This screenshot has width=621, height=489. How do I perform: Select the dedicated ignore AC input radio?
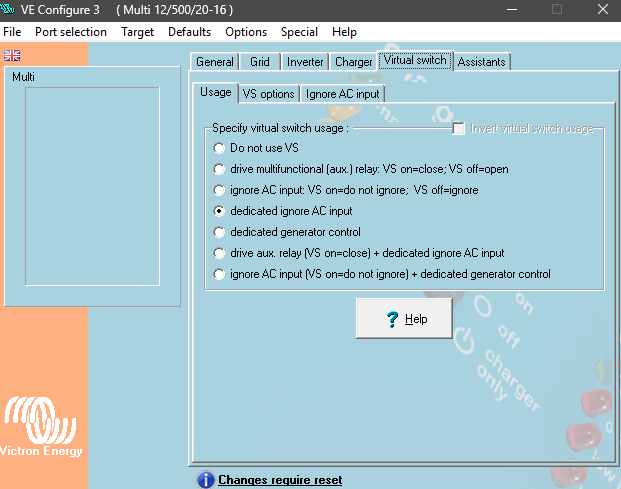pos(219,211)
